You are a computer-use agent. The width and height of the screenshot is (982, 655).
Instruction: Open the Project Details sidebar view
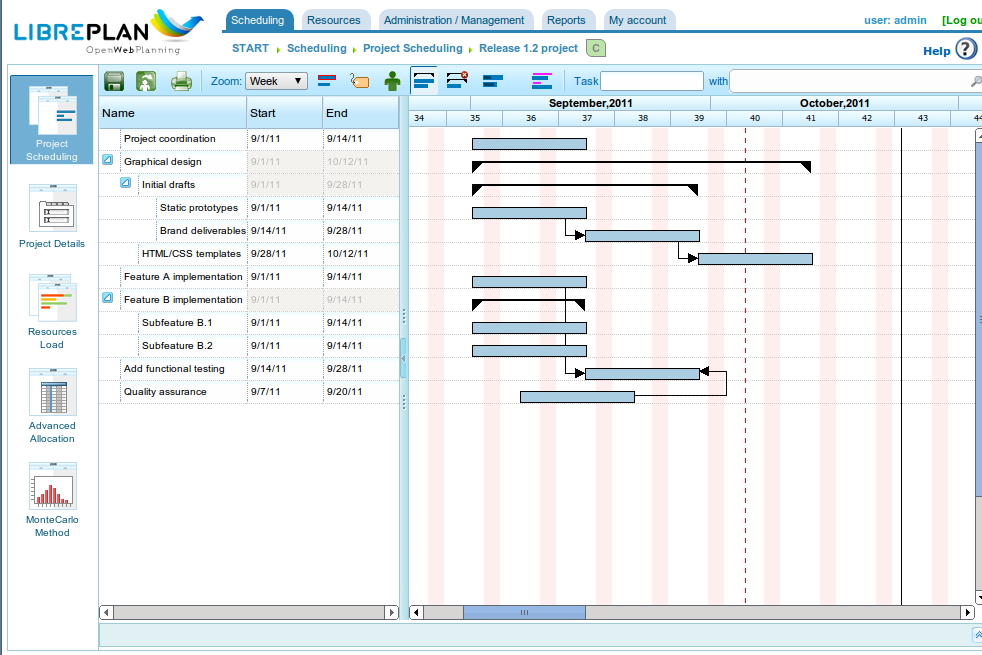point(52,216)
